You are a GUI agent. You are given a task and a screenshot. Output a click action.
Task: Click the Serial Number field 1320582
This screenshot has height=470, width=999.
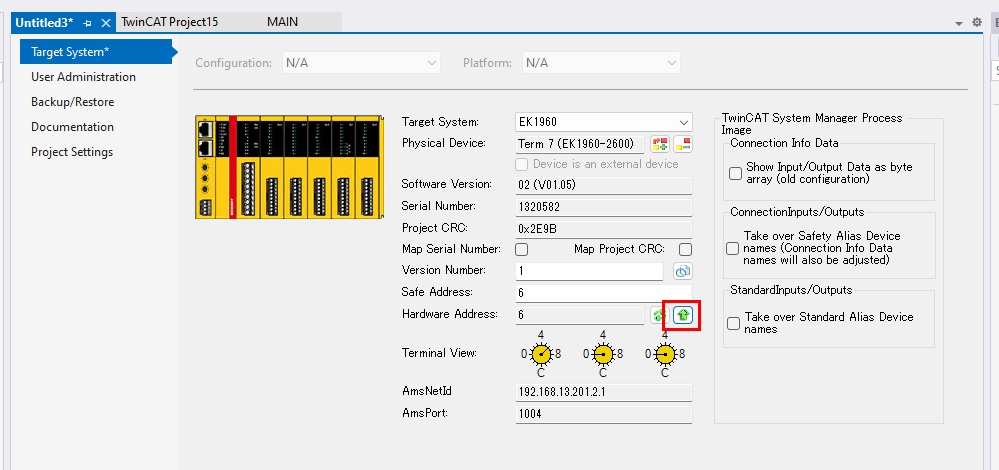[x=603, y=208]
